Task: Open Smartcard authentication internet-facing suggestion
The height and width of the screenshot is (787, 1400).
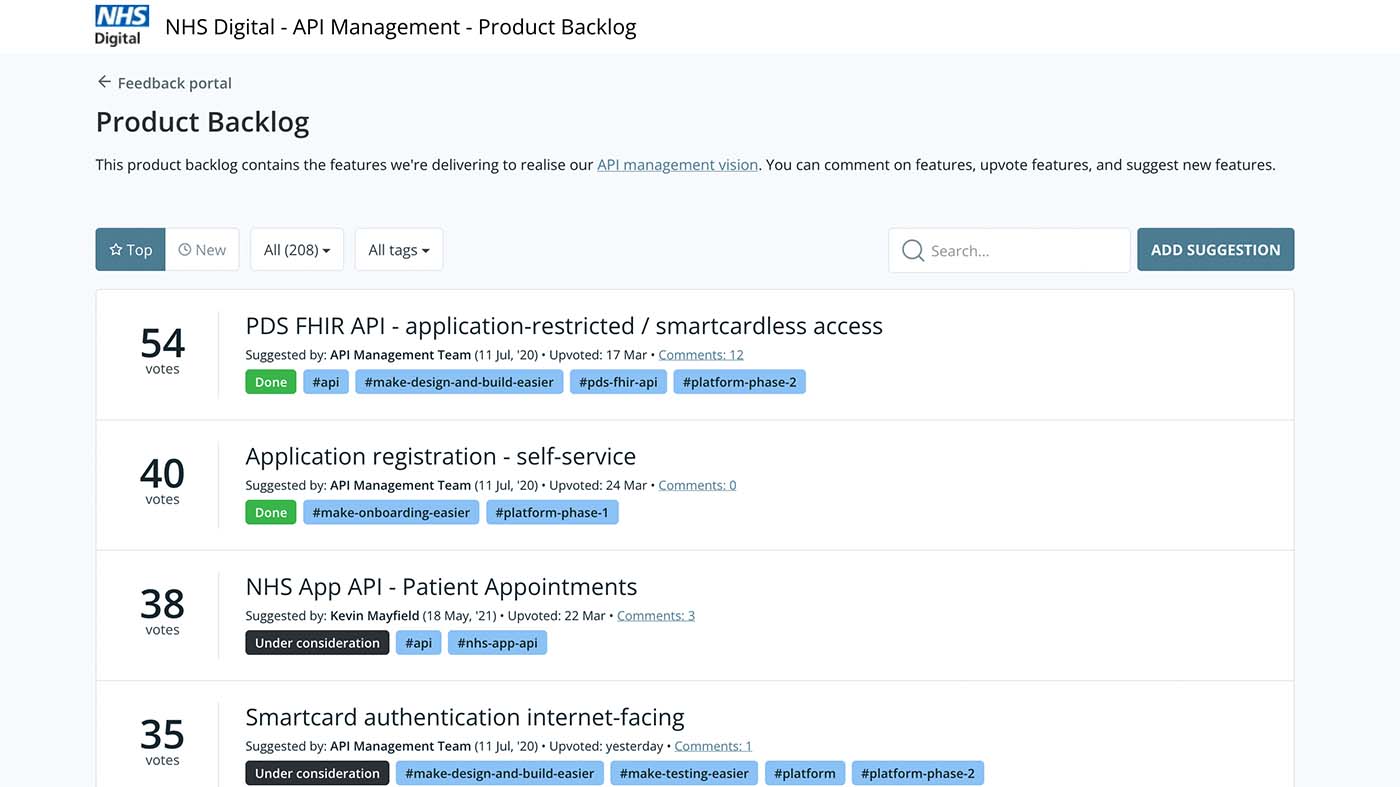Action: (x=465, y=717)
